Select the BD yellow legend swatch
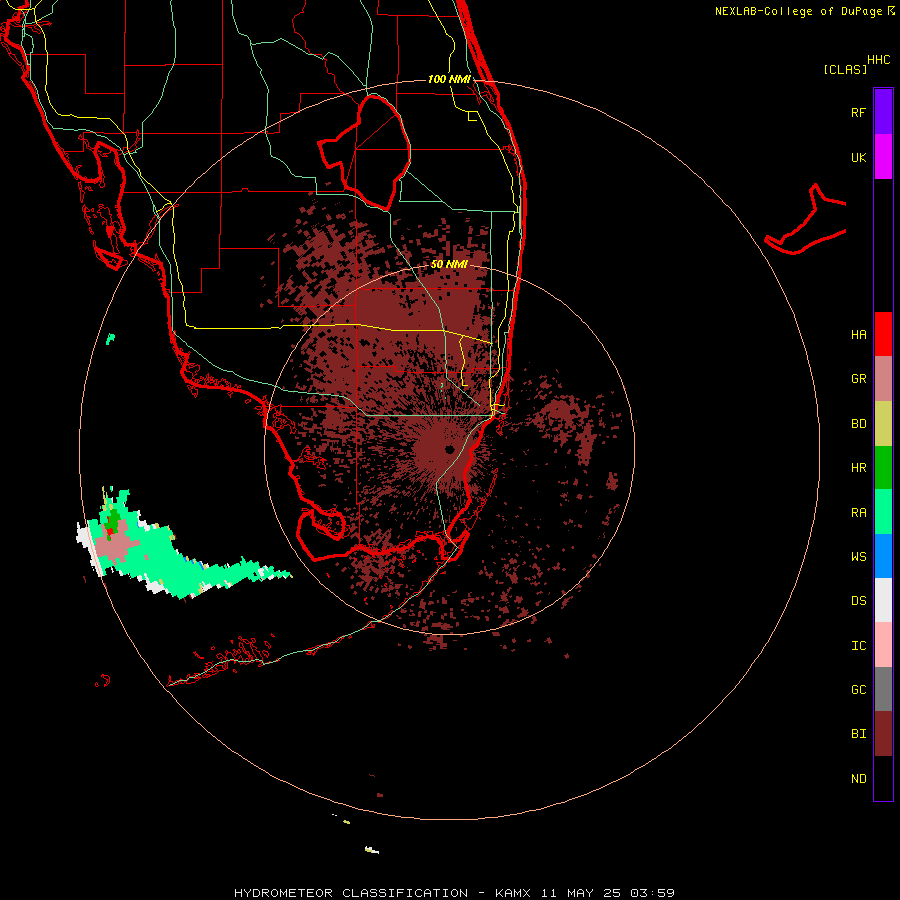 883,424
